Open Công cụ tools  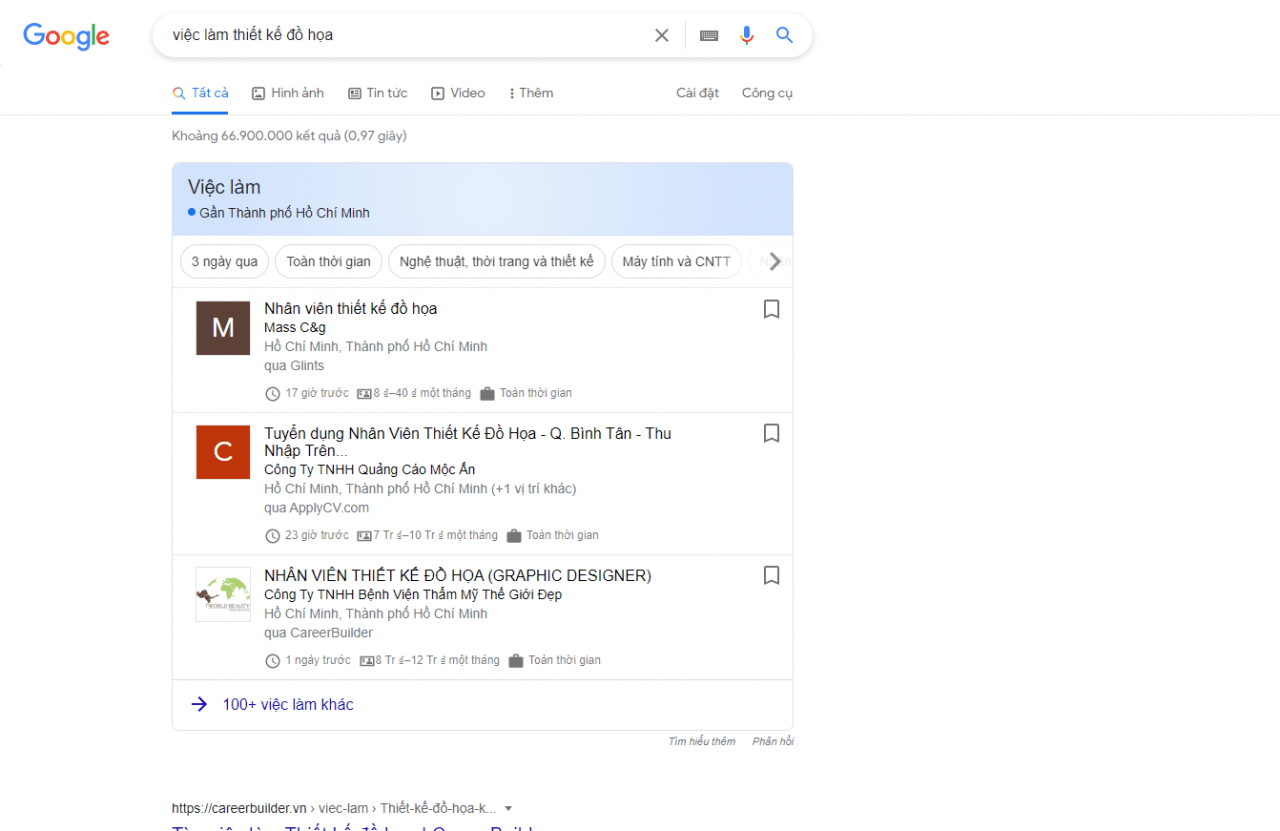767,93
